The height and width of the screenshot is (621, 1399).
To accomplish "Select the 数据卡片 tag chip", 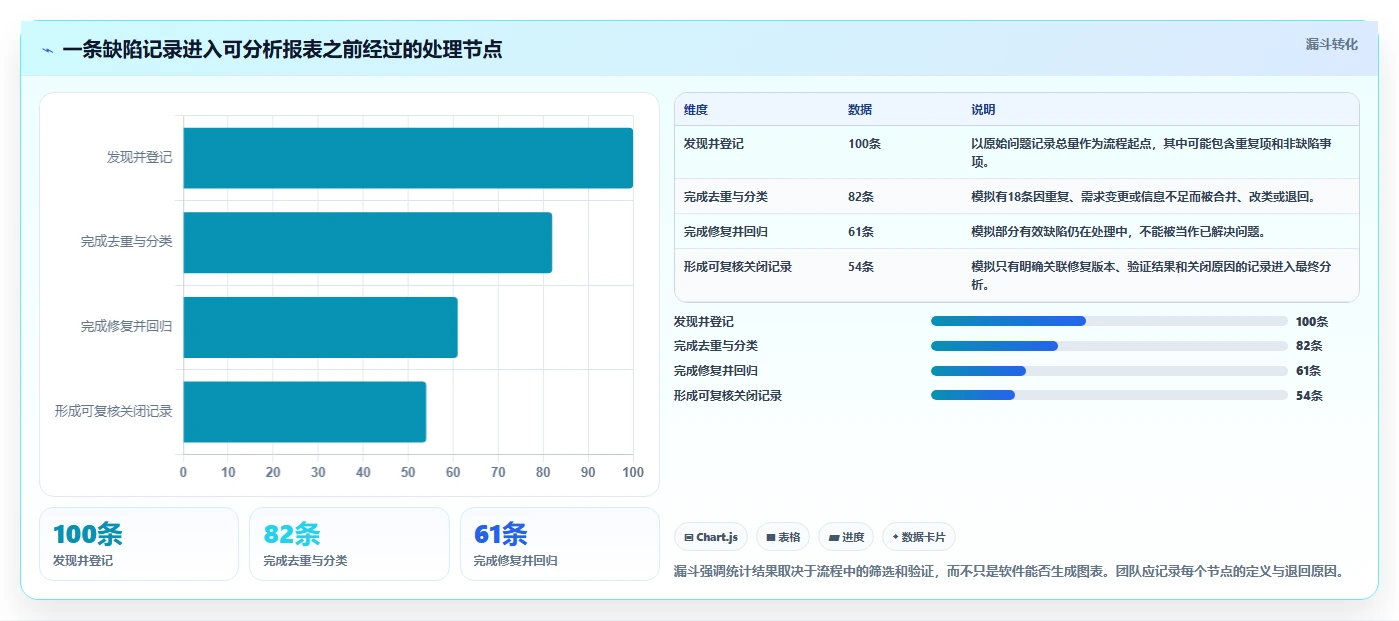I will click(918, 537).
